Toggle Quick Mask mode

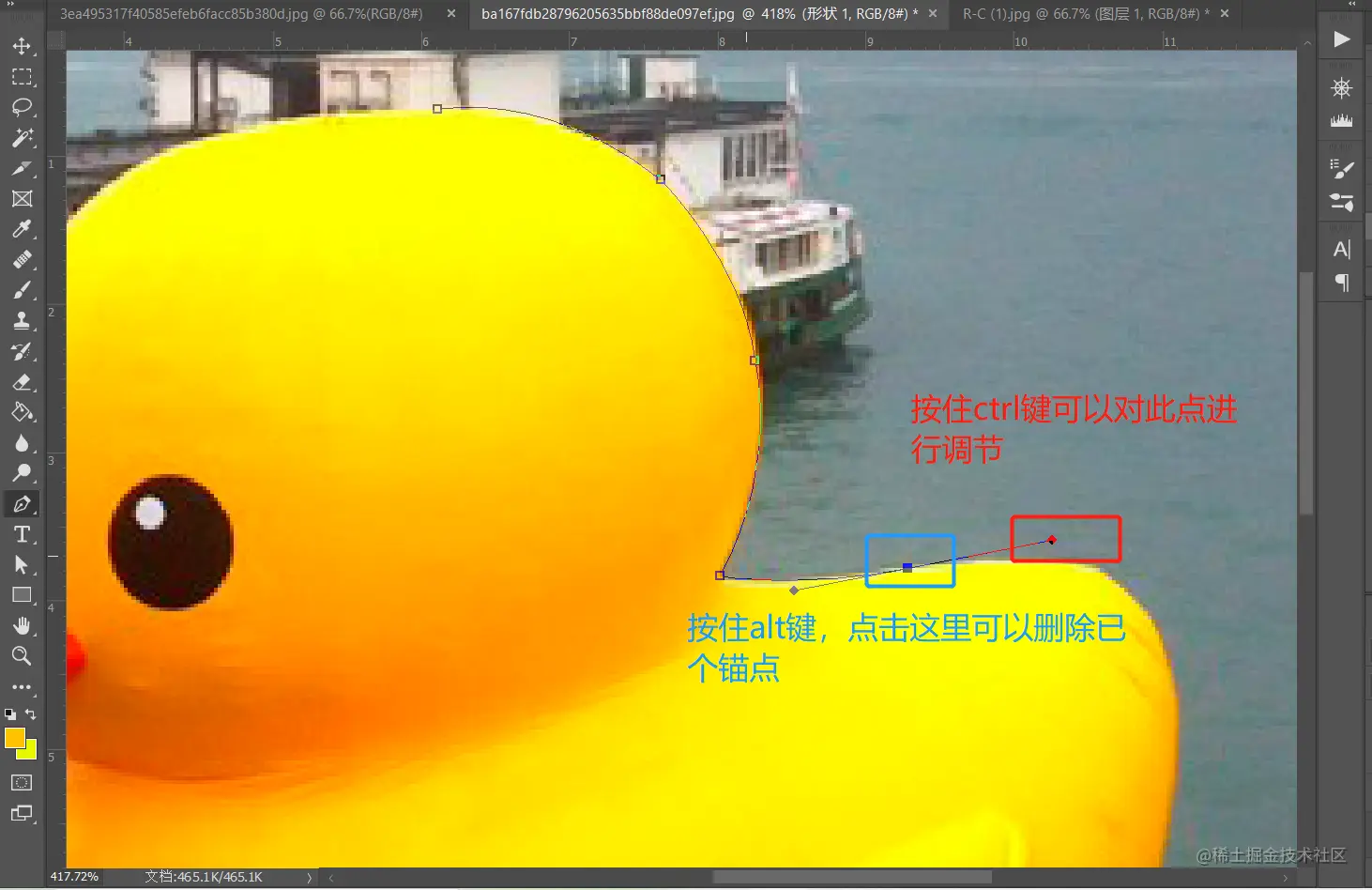[23, 782]
